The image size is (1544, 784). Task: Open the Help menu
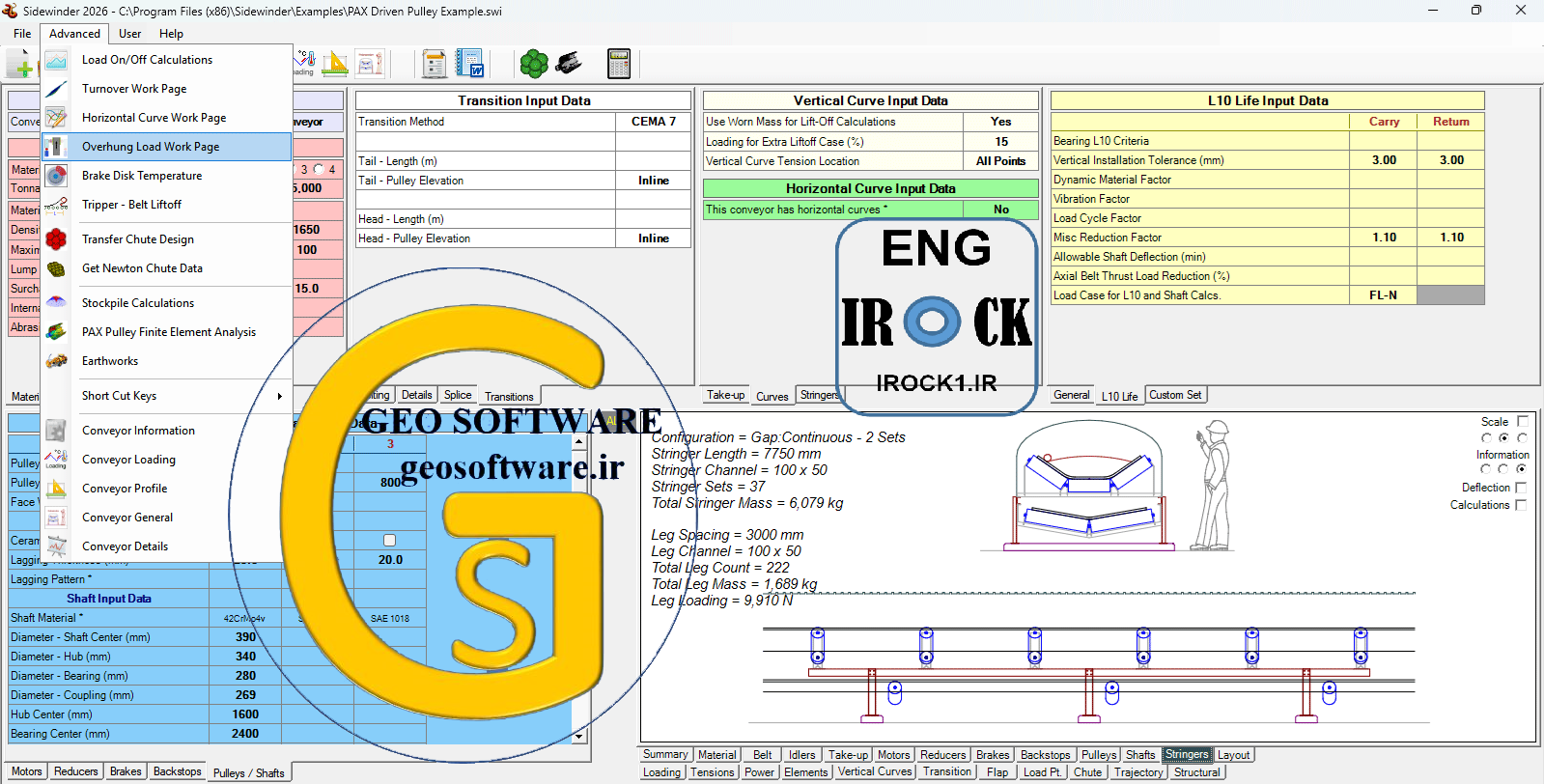tap(171, 34)
